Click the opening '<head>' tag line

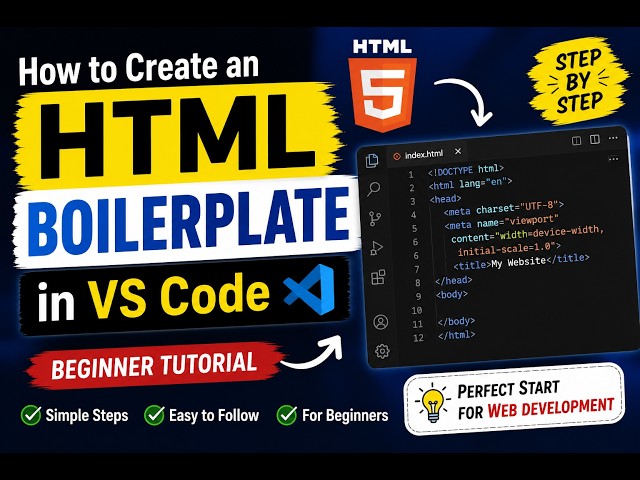click(x=445, y=199)
